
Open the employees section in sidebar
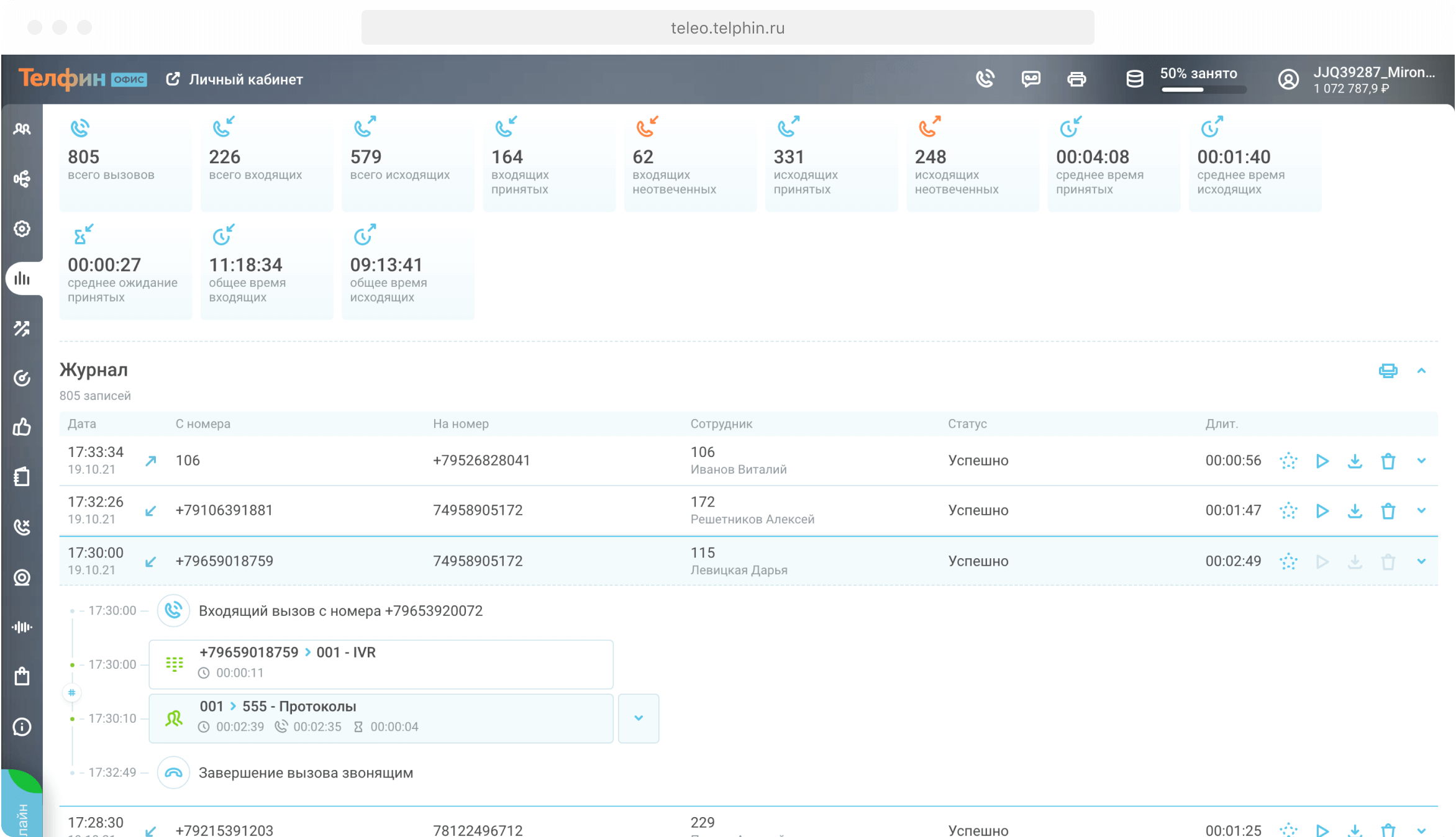22,129
